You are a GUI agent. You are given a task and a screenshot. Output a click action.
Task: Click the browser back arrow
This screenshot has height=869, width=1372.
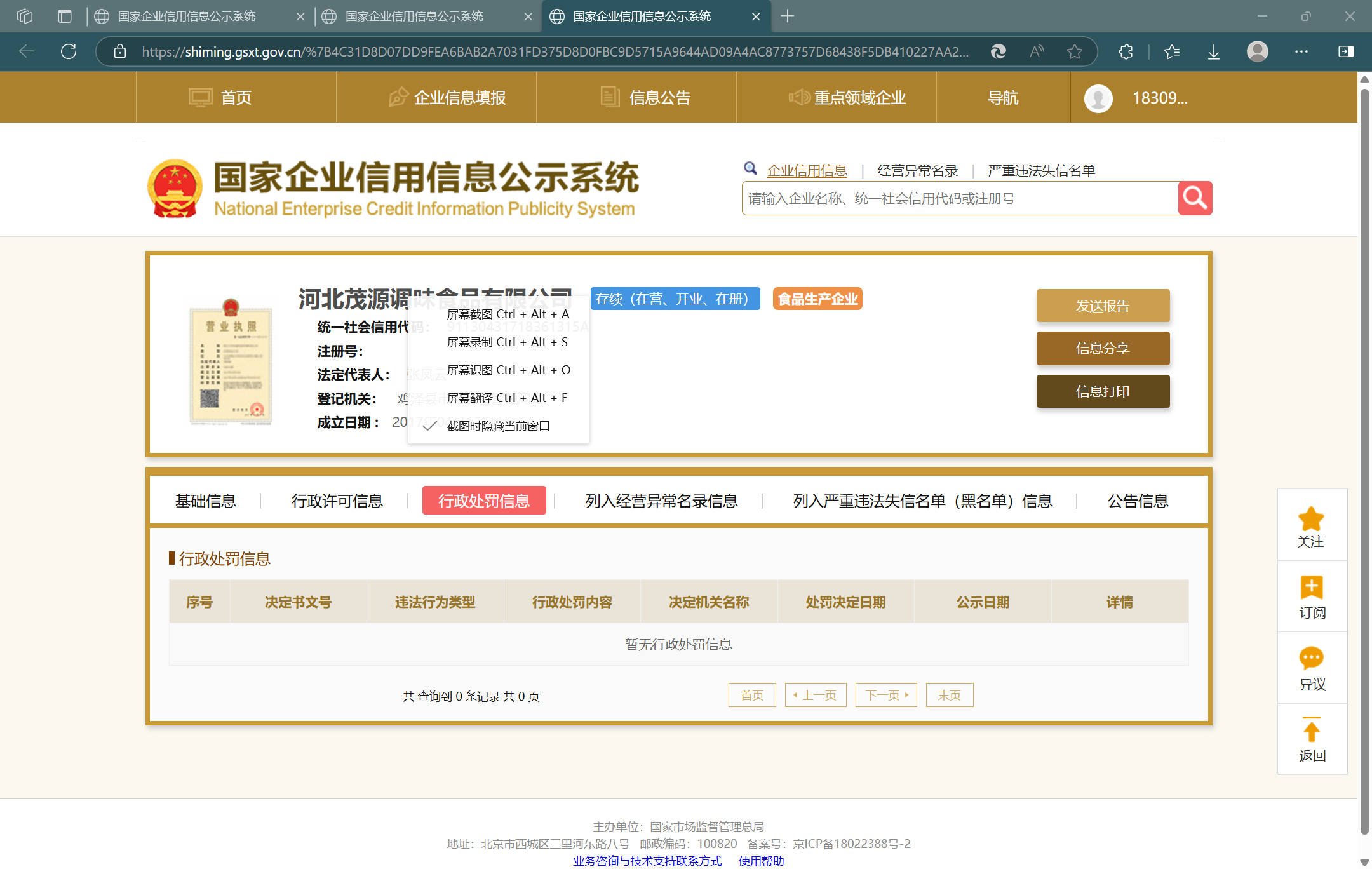(27, 51)
